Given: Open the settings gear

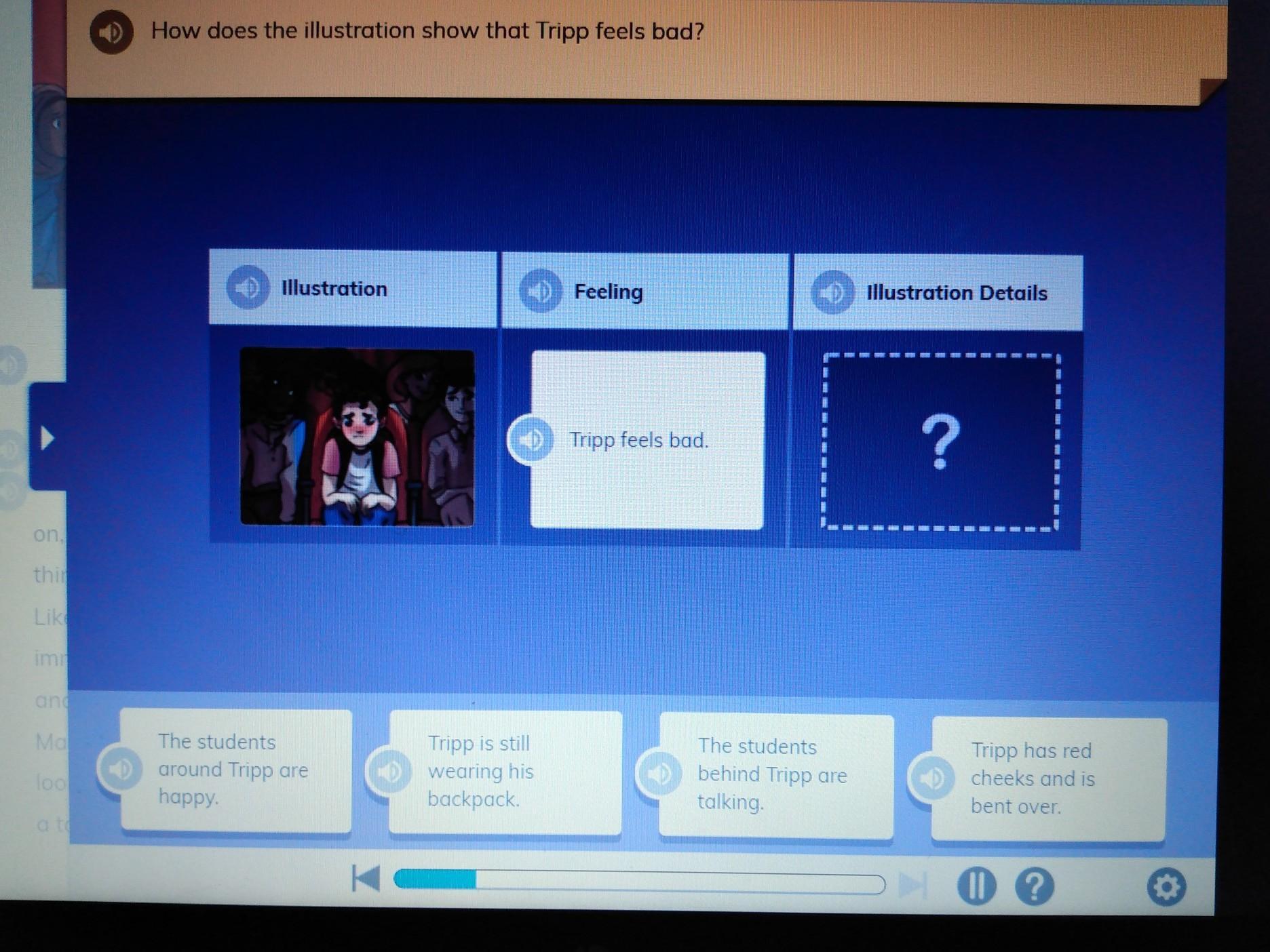Looking at the screenshot, I should [x=1167, y=886].
